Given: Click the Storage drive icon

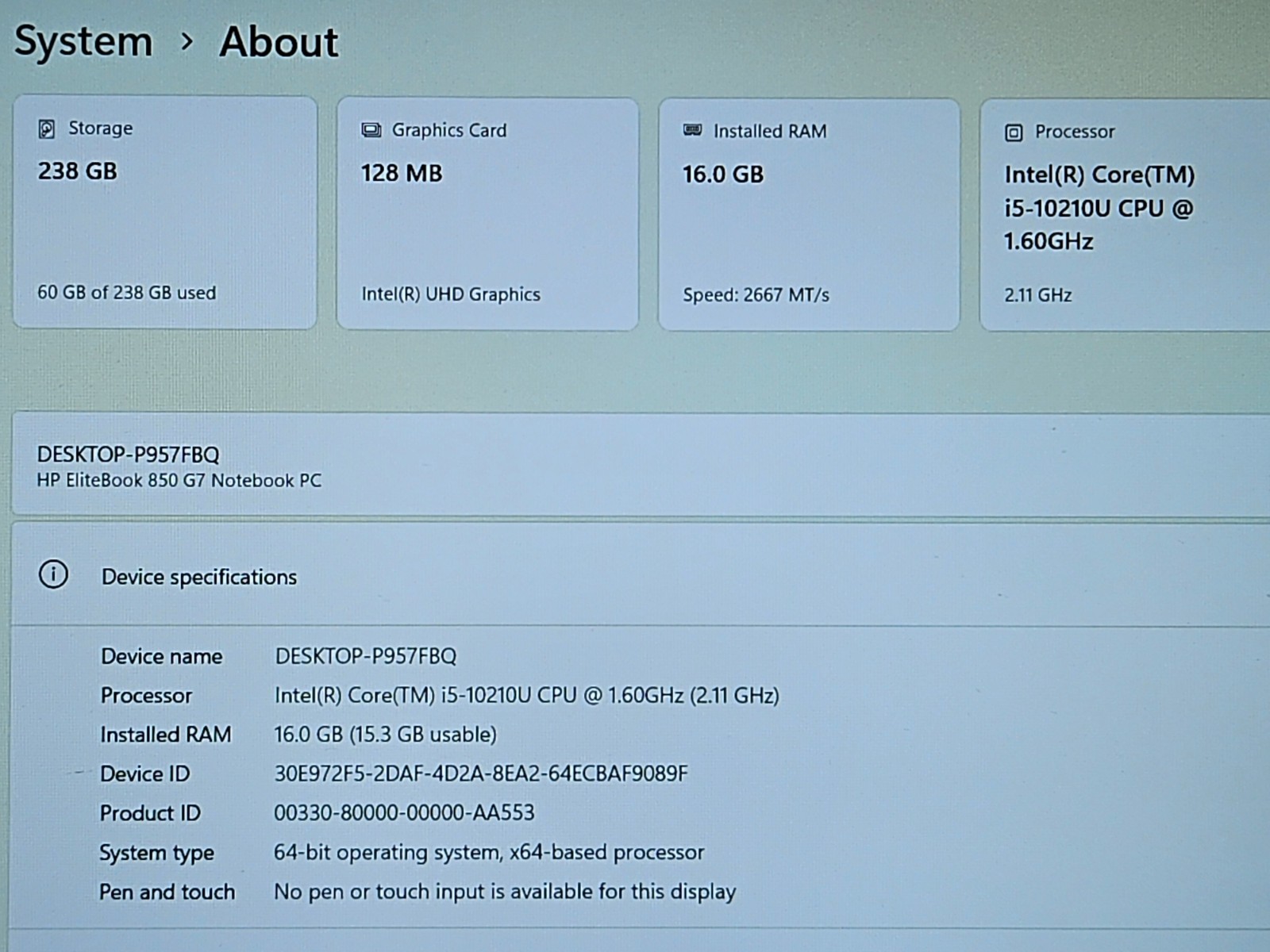Looking at the screenshot, I should 47,129.
